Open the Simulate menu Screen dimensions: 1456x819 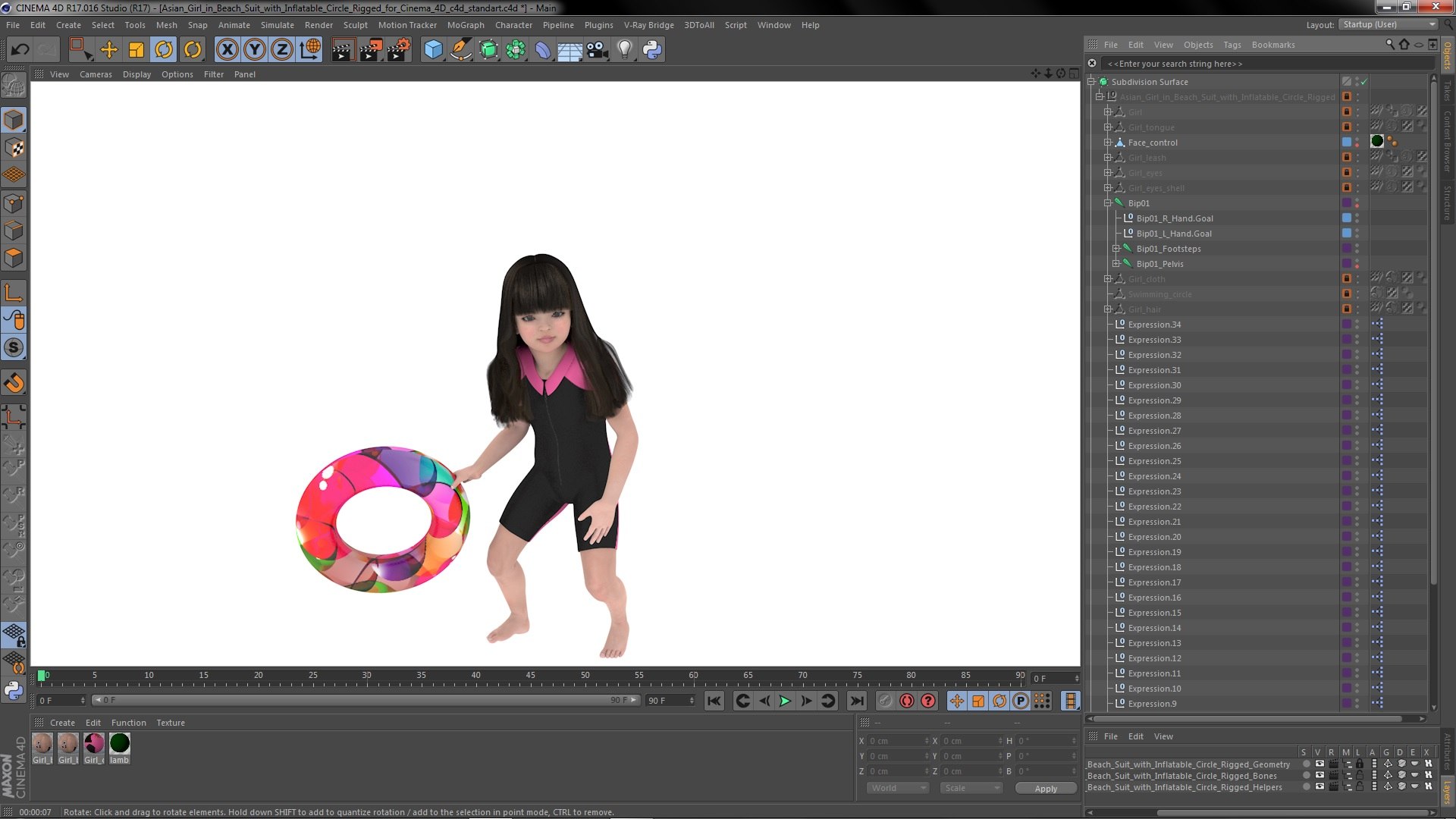click(278, 25)
